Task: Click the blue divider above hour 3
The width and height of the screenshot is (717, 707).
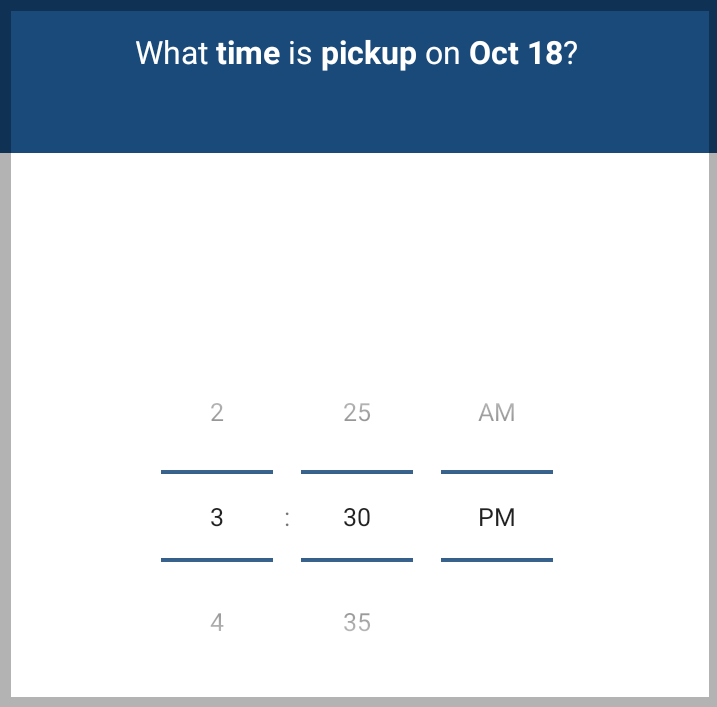Action: (217, 471)
